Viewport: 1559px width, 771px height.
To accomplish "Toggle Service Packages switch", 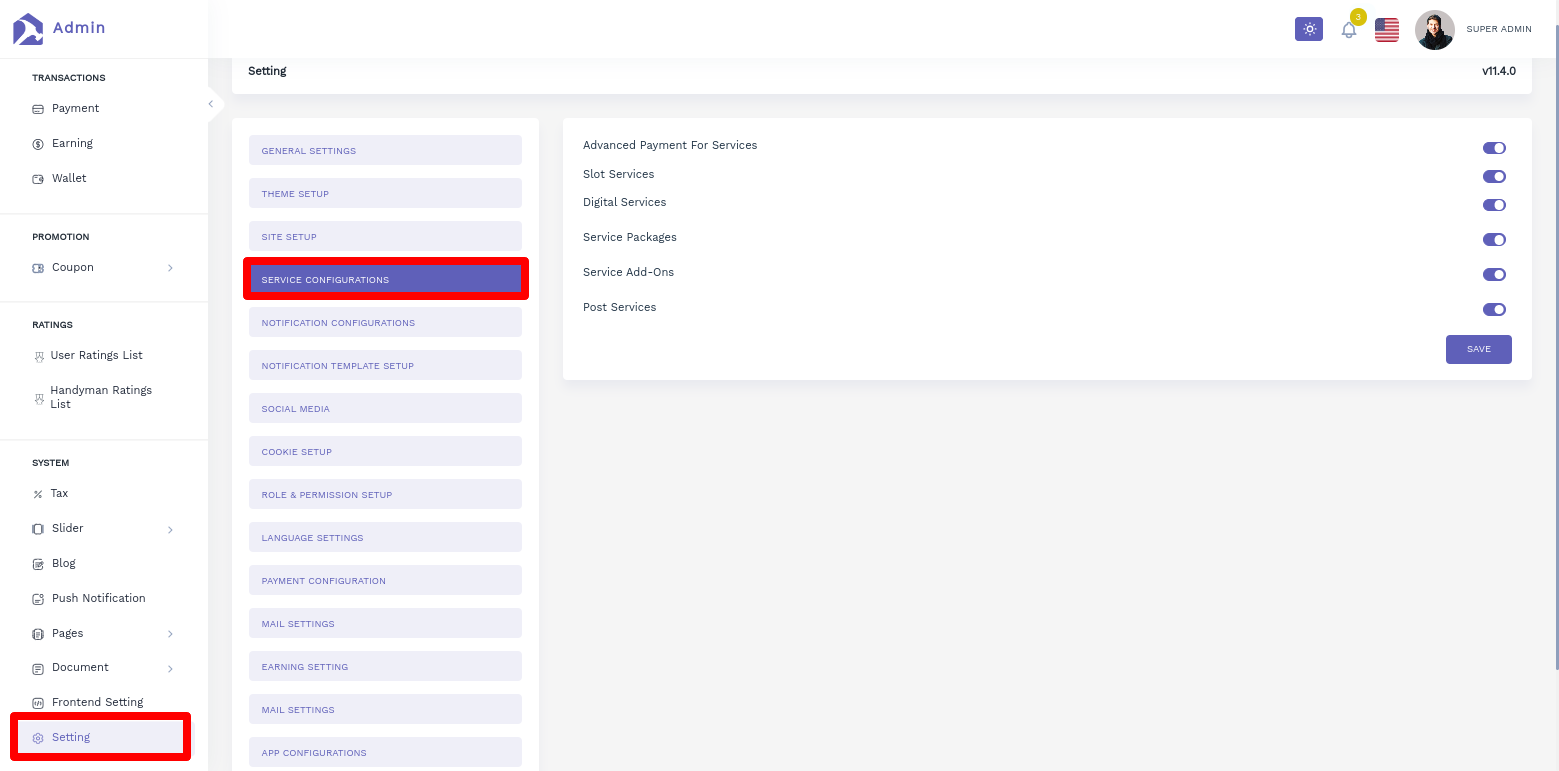I will pos(1494,240).
